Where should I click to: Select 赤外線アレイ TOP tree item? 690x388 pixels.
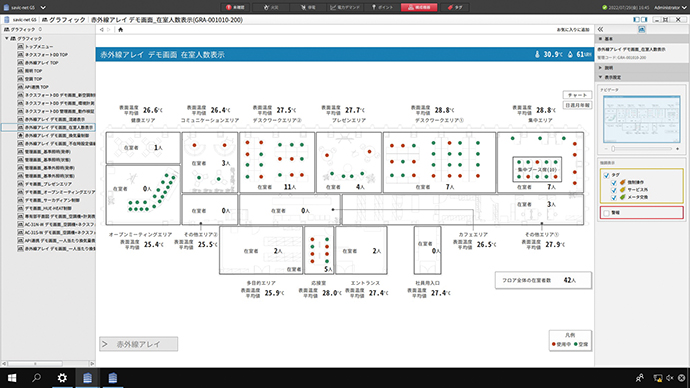(x=41, y=63)
